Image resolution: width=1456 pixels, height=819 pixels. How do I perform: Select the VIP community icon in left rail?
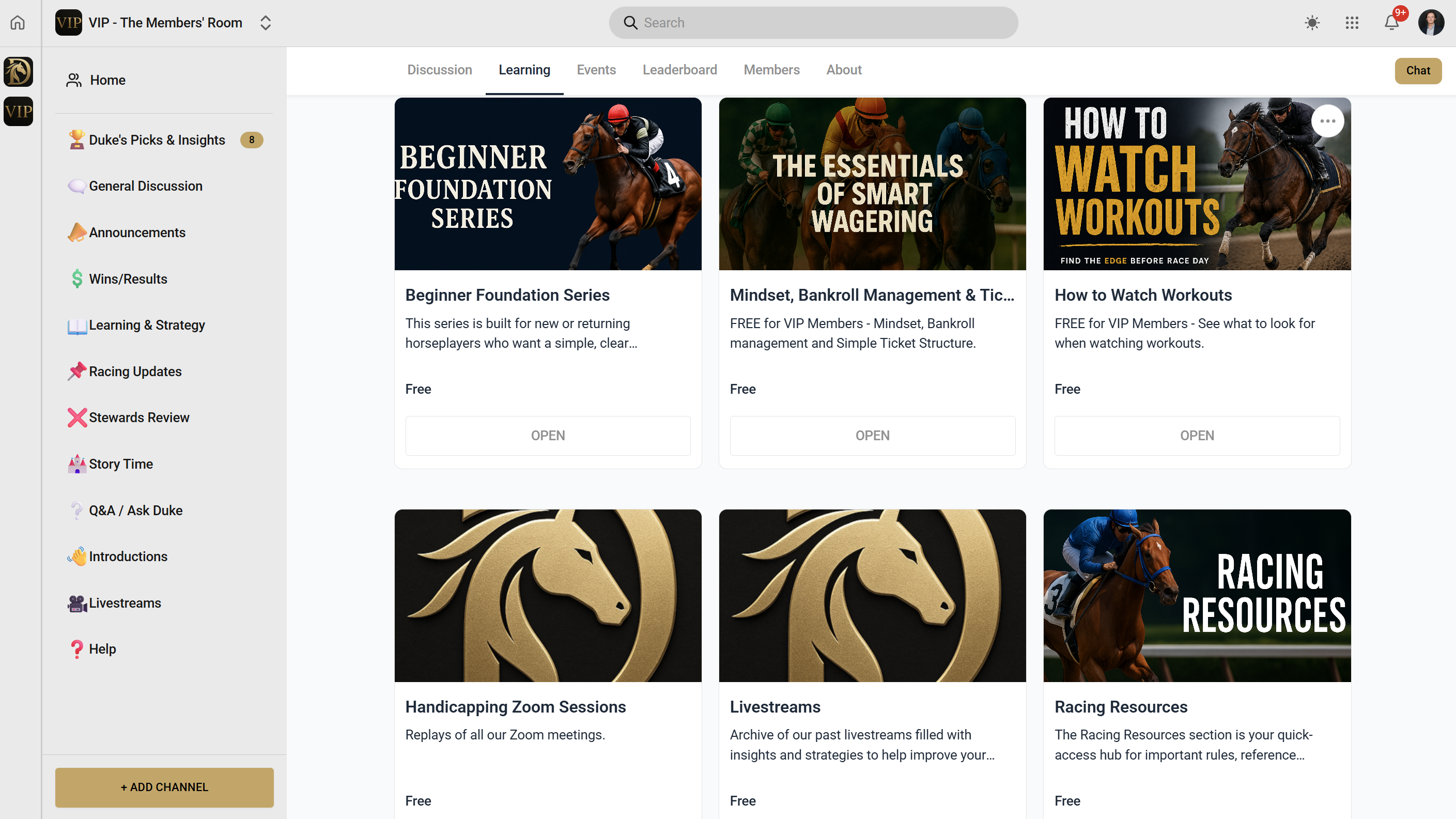click(x=18, y=111)
